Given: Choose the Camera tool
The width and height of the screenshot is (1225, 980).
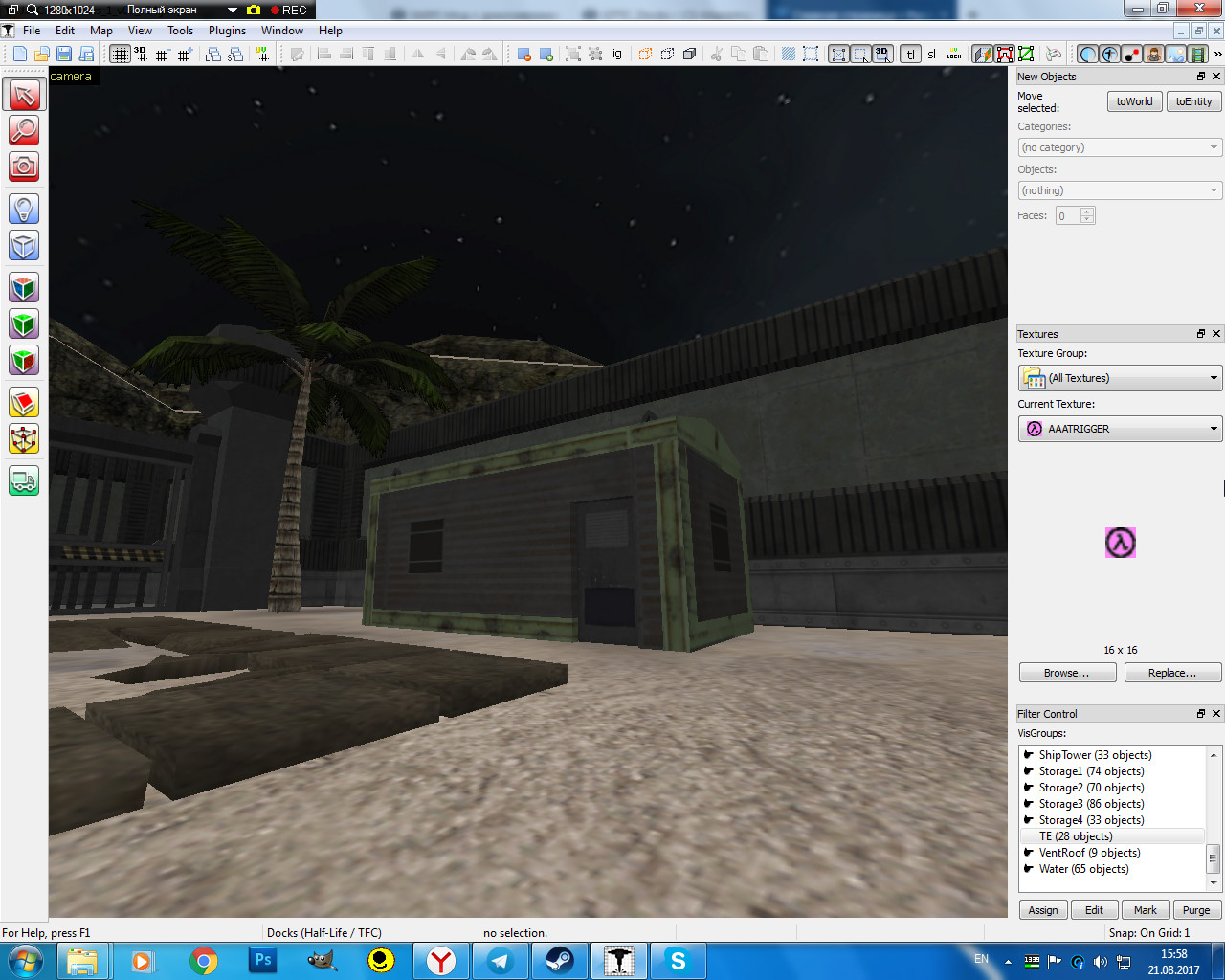Looking at the screenshot, I should pyautogui.click(x=24, y=167).
